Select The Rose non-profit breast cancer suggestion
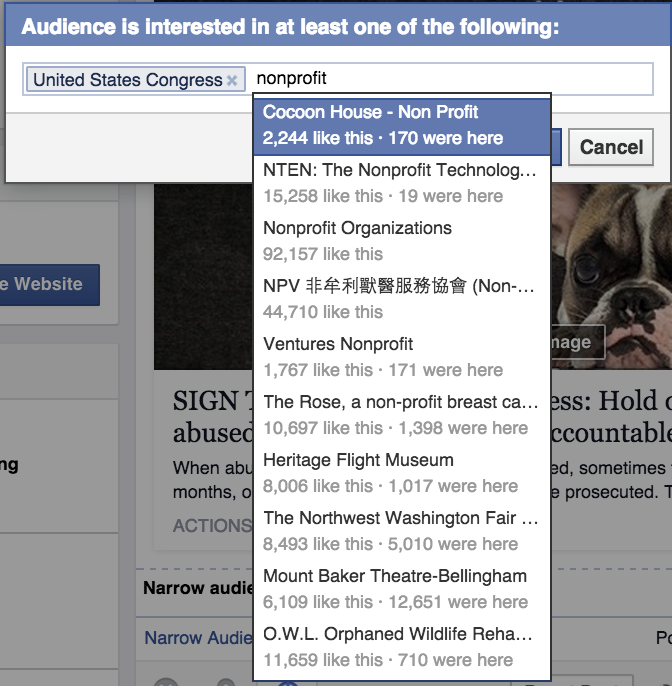 (402, 415)
